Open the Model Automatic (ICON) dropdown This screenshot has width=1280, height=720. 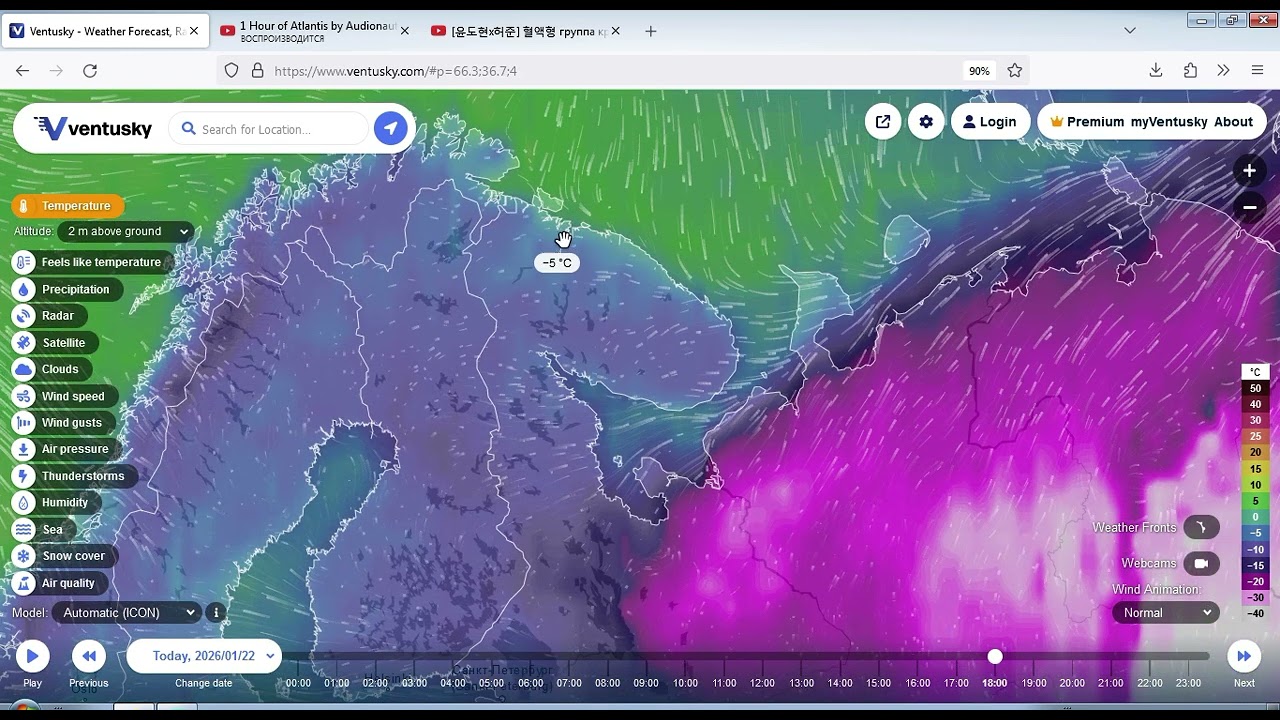(x=128, y=613)
